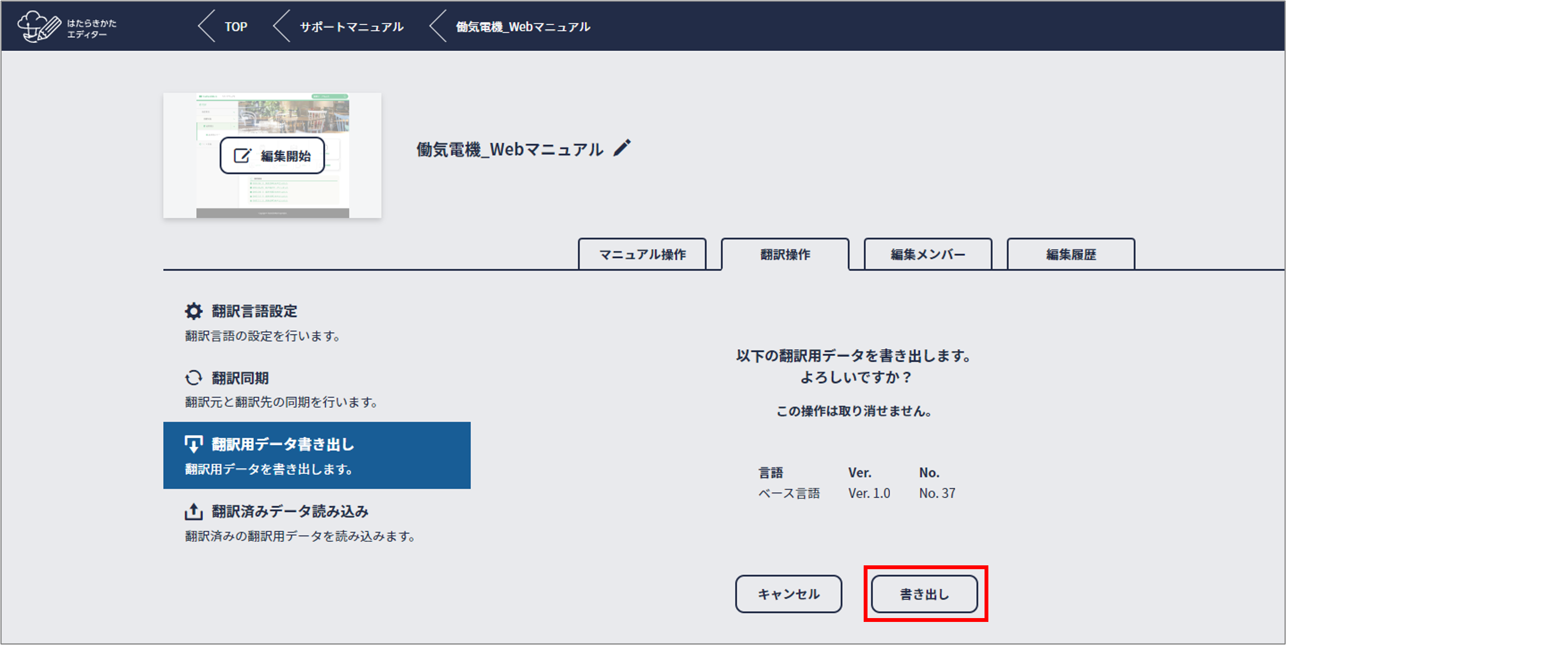Click the はたらきかたエディター cloud logo
The height and width of the screenshot is (645, 1568).
coord(40,27)
